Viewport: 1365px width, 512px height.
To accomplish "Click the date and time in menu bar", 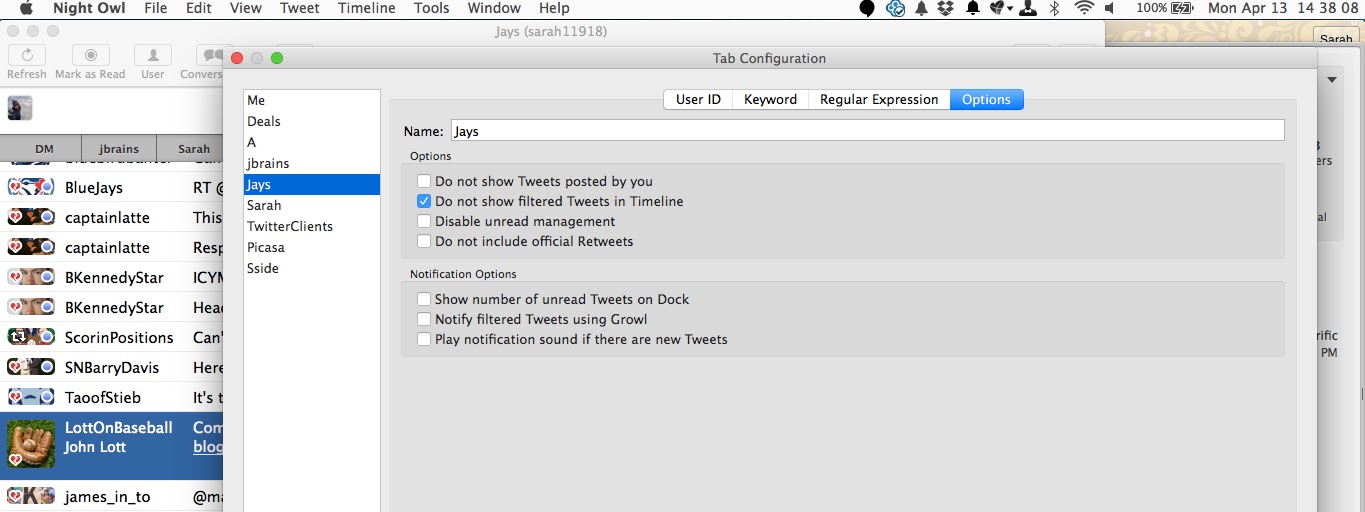I will 1284,8.
